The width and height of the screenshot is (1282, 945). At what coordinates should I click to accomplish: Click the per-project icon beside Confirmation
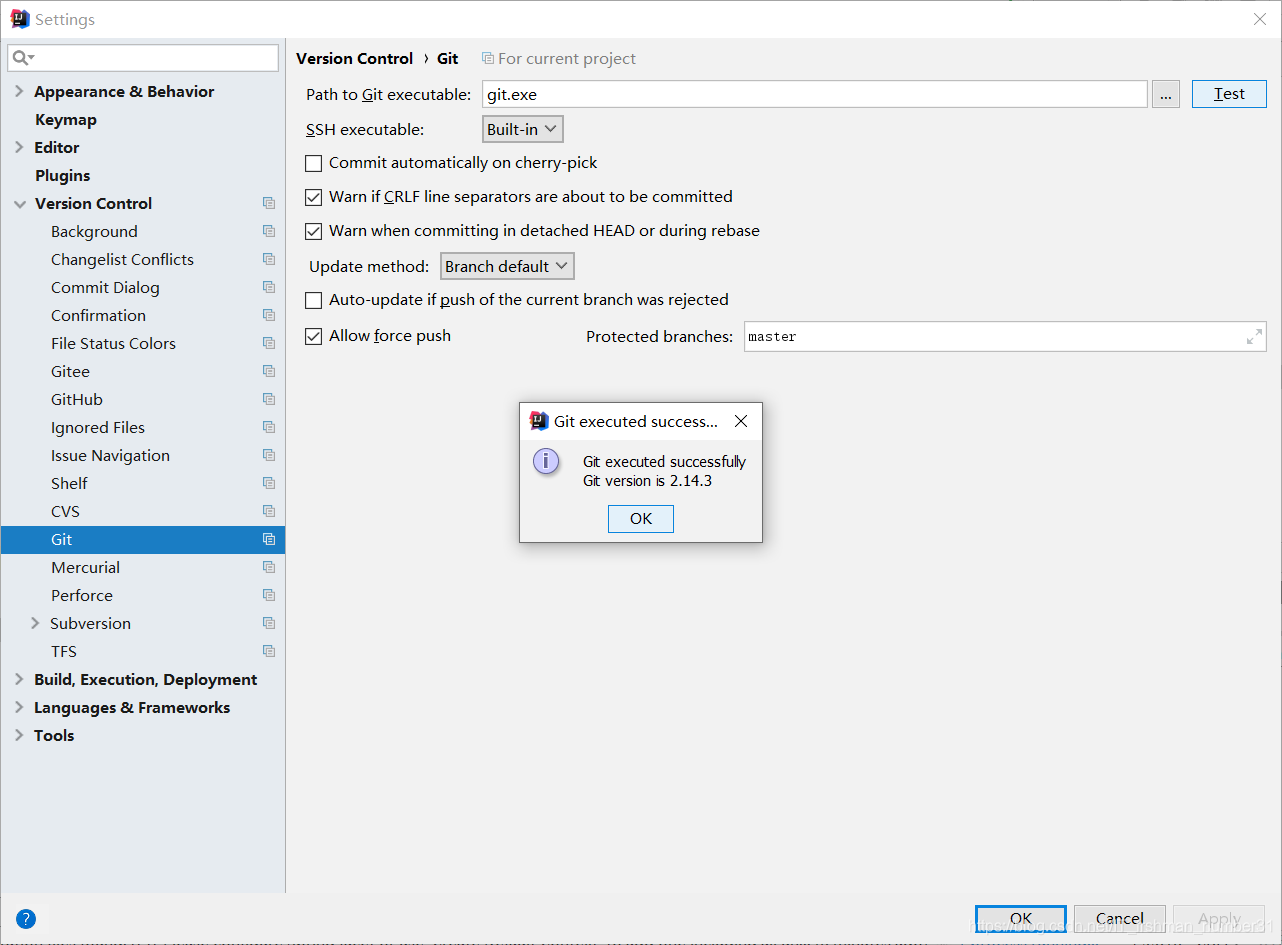pos(269,315)
